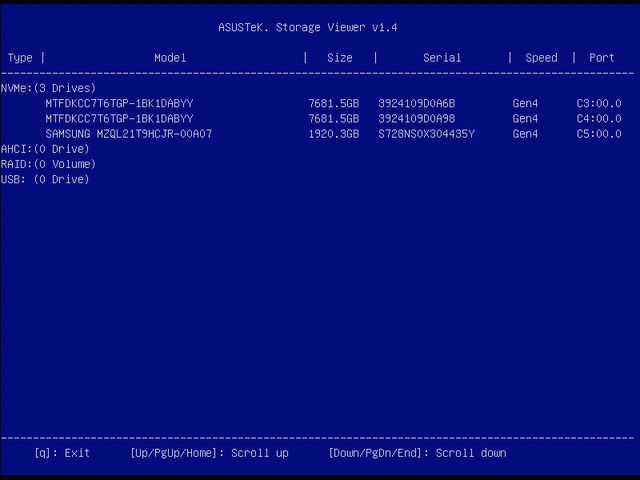Click the 'ASUSTeK. Storage Viewer v1.4' title
This screenshot has width=640, height=480.
pos(308,27)
